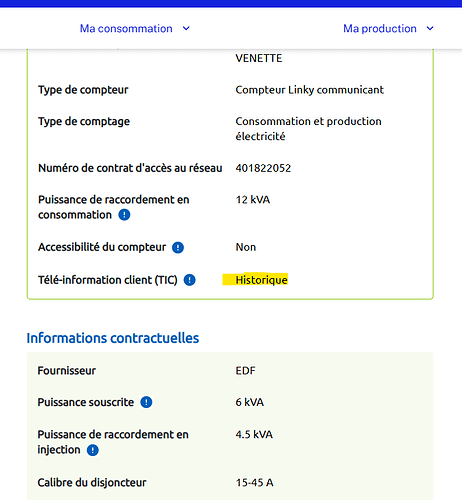
Task: Click the Compteur Linky communicant value
Action: (x=309, y=90)
